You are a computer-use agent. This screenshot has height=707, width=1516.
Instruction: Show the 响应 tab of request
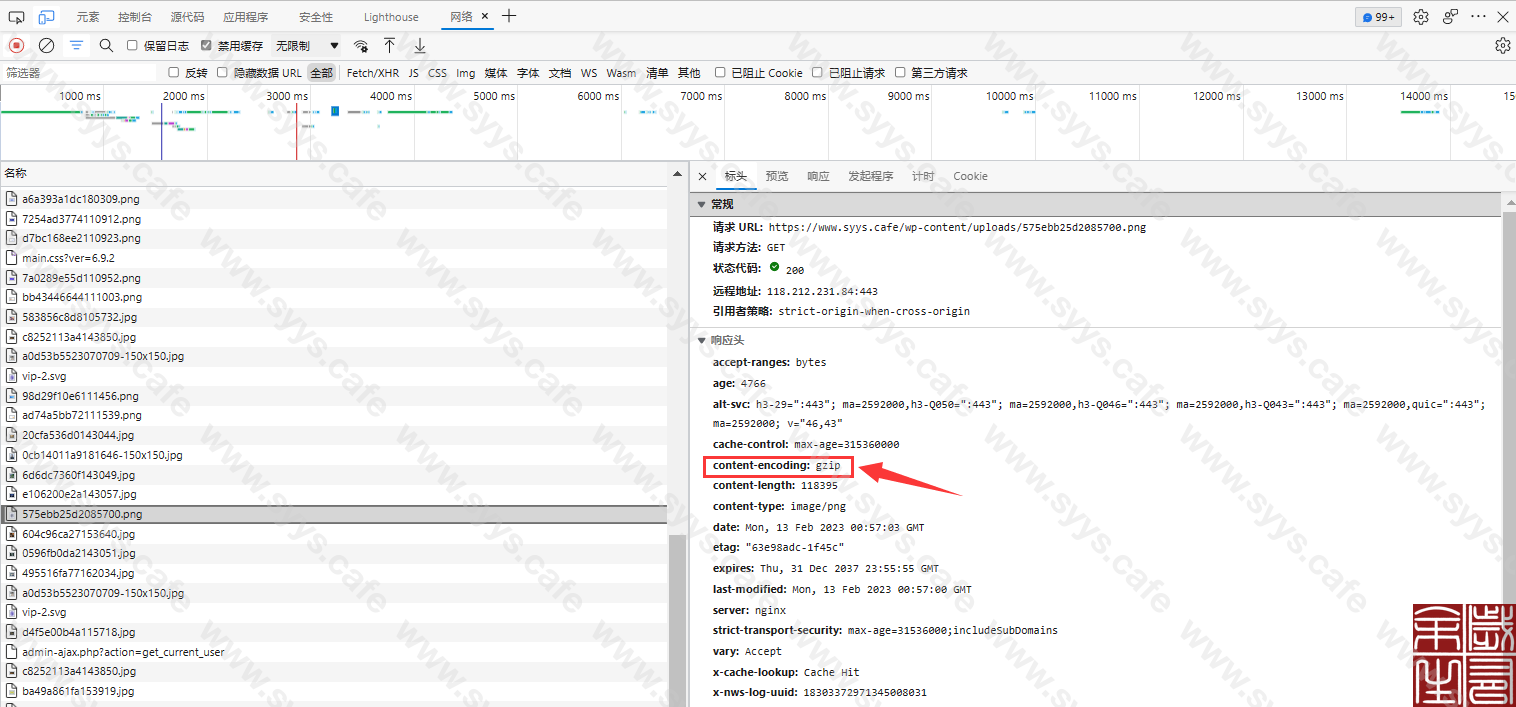818,176
